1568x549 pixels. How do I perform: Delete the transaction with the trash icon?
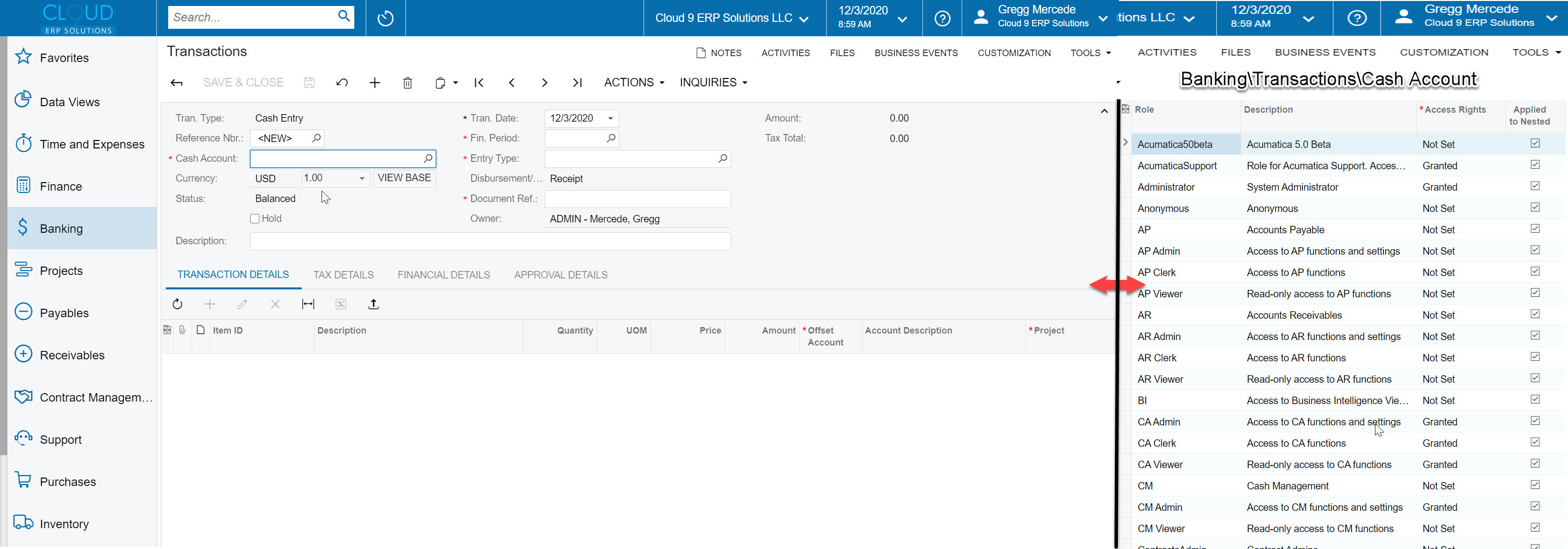(x=408, y=83)
